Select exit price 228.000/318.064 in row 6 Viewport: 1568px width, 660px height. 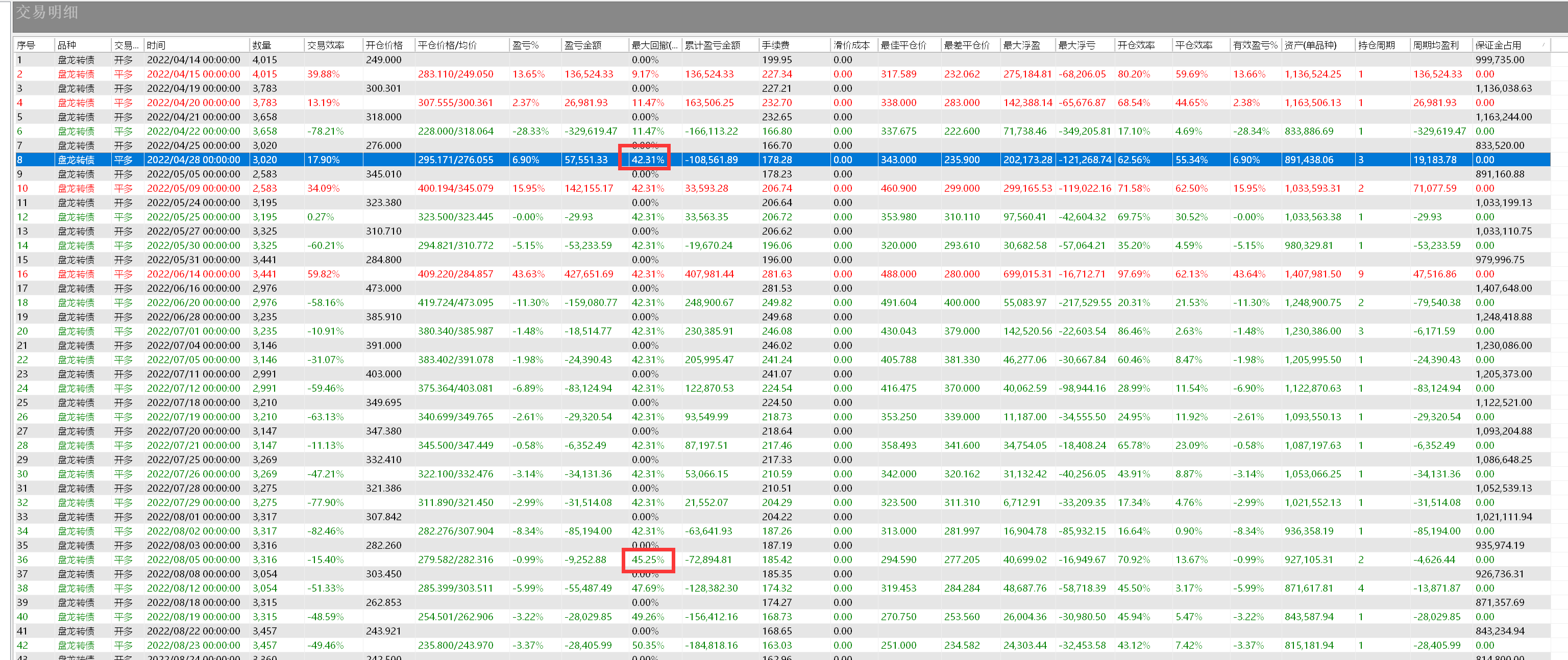pos(455,132)
